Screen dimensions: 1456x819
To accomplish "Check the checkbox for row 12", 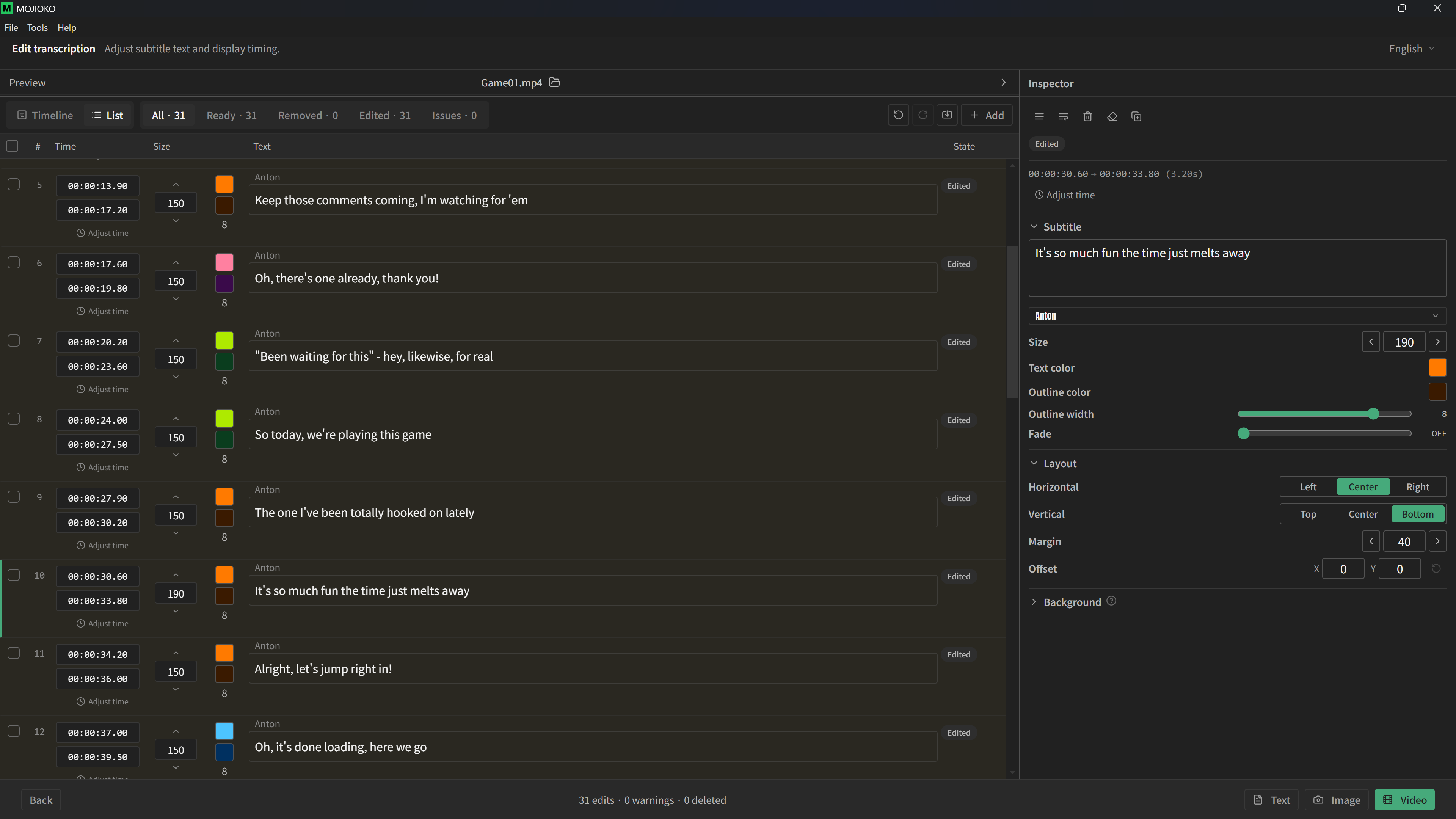I will pyautogui.click(x=14, y=731).
